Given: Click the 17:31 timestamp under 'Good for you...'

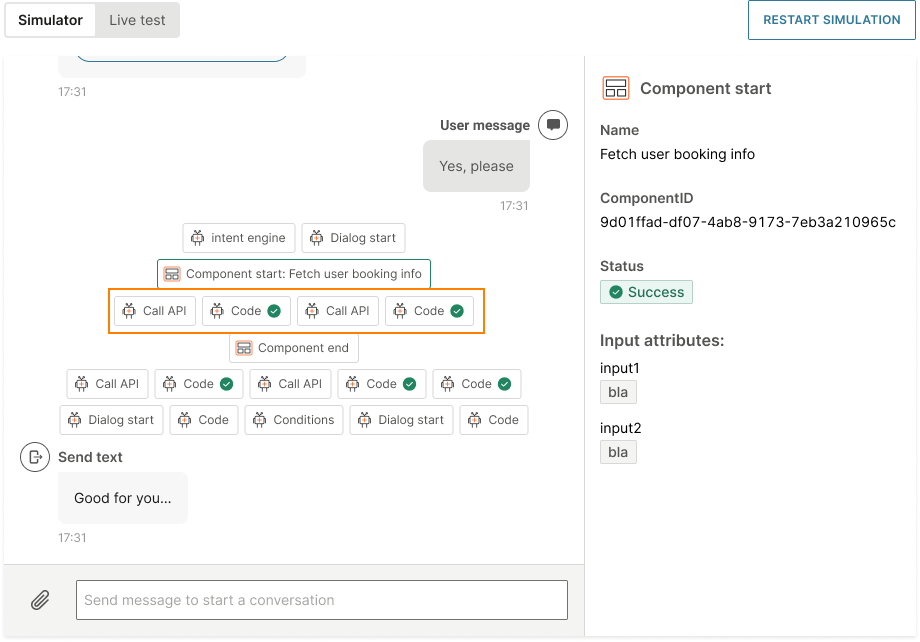Looking at the screenshot, I should 72,538.
